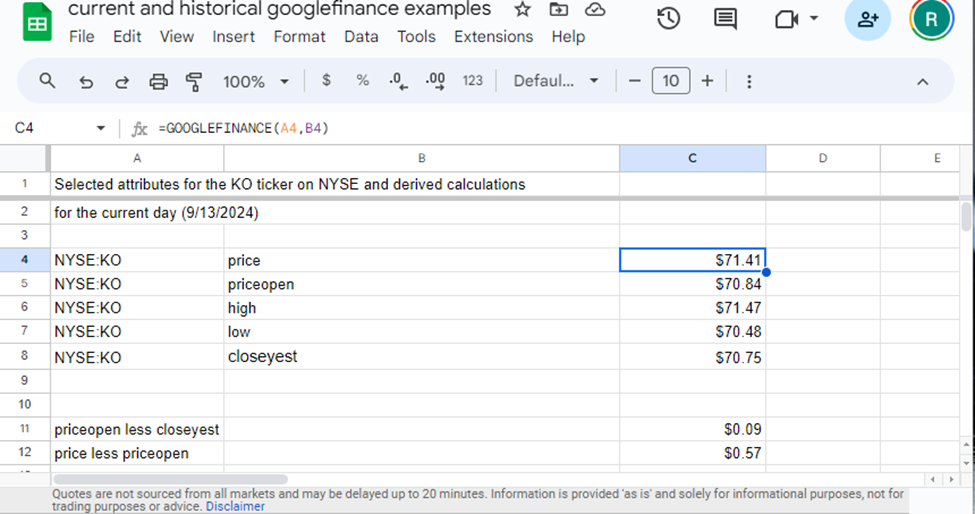This screenshot has width=975, height=514.
Task: Select column A header
Action: coord(137,158)
